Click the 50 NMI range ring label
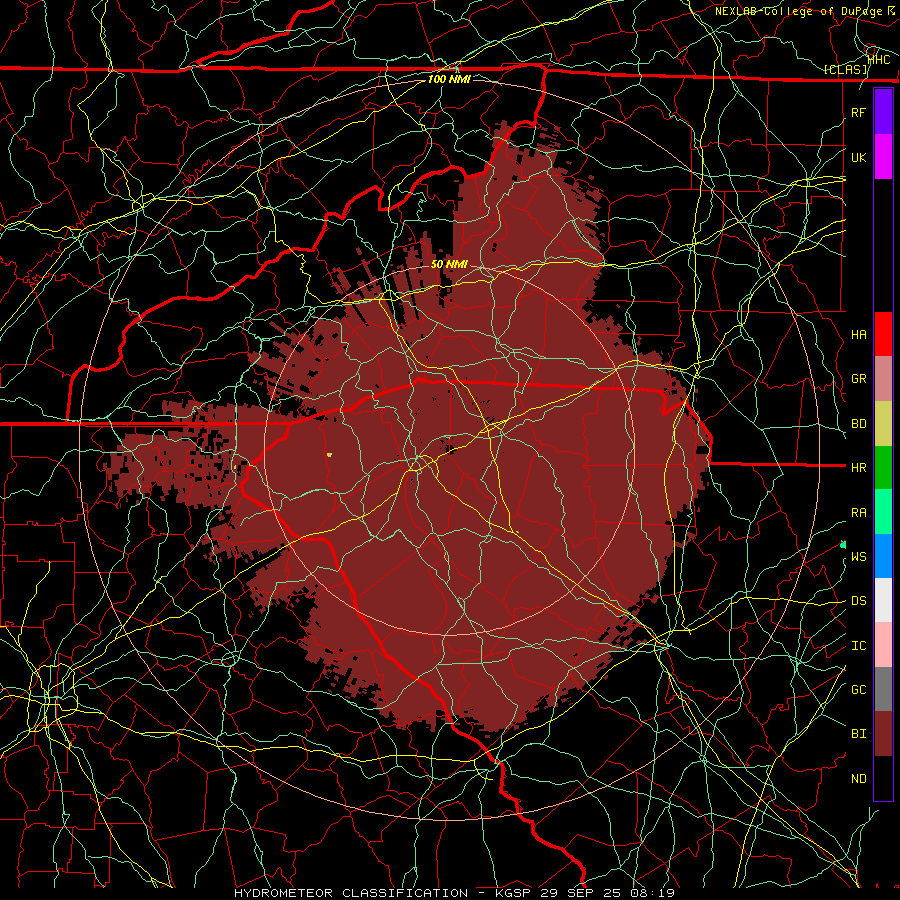Screen dimensions: 900x900 449,264
